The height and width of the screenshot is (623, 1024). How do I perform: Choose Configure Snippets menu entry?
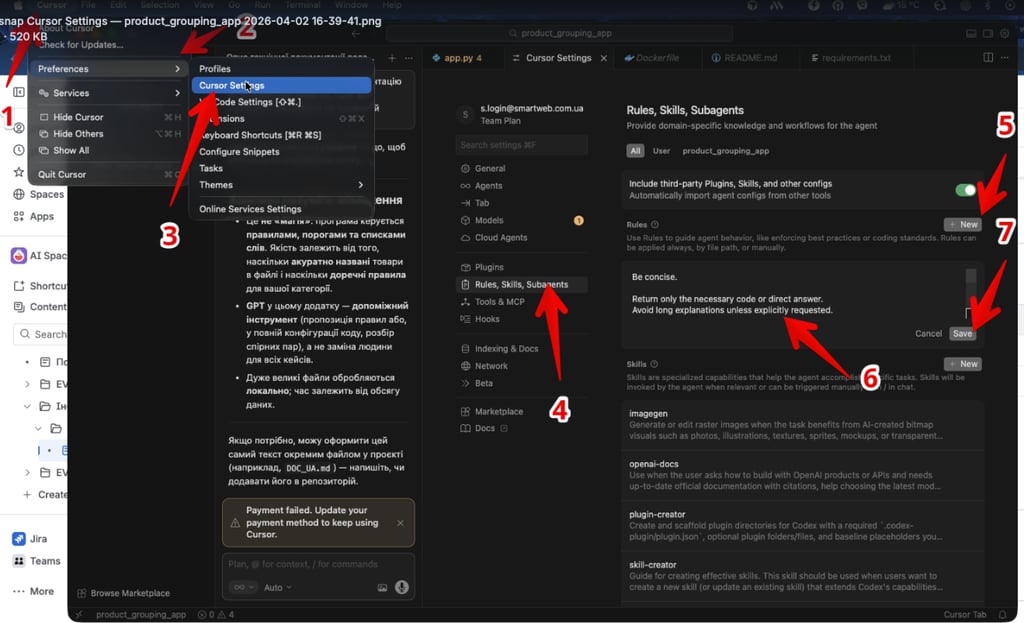point(281,152)
